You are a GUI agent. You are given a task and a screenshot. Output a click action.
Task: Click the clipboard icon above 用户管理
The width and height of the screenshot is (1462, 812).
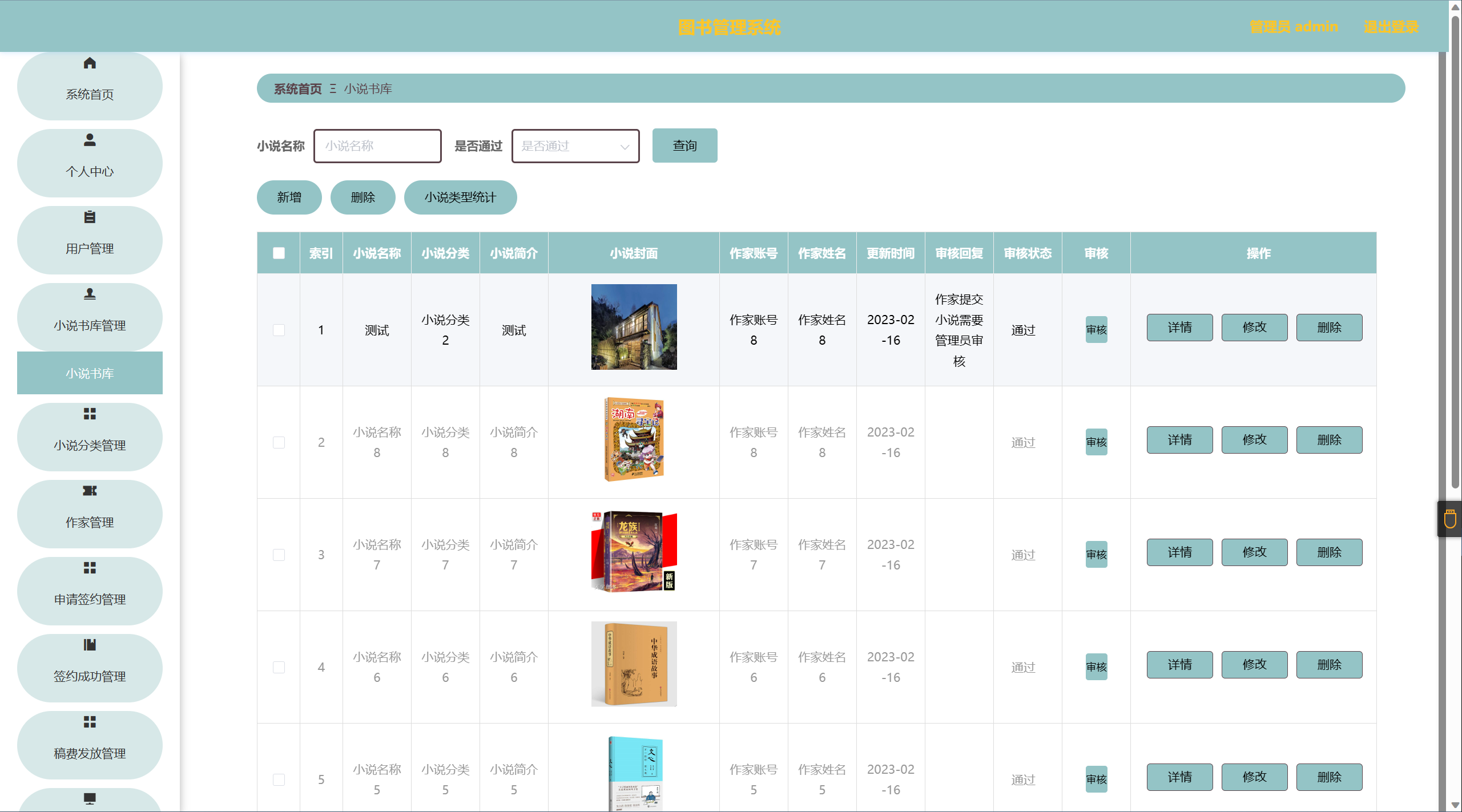coord(90,217)
